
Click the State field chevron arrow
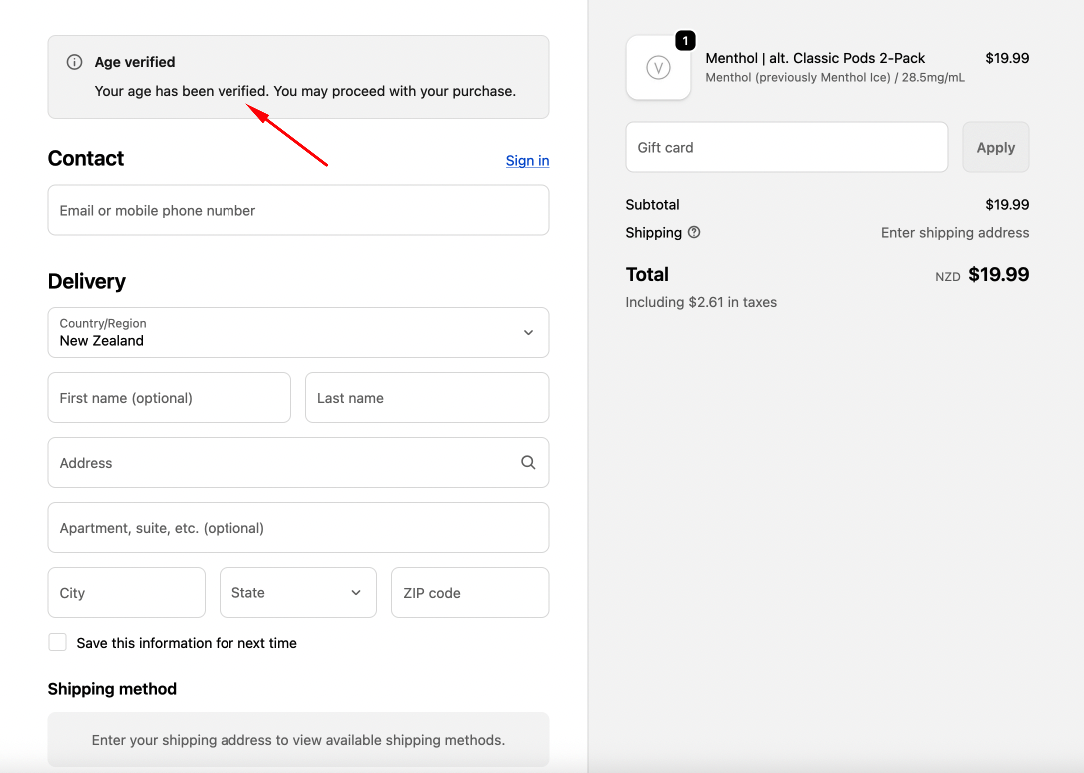click(356, 593)
